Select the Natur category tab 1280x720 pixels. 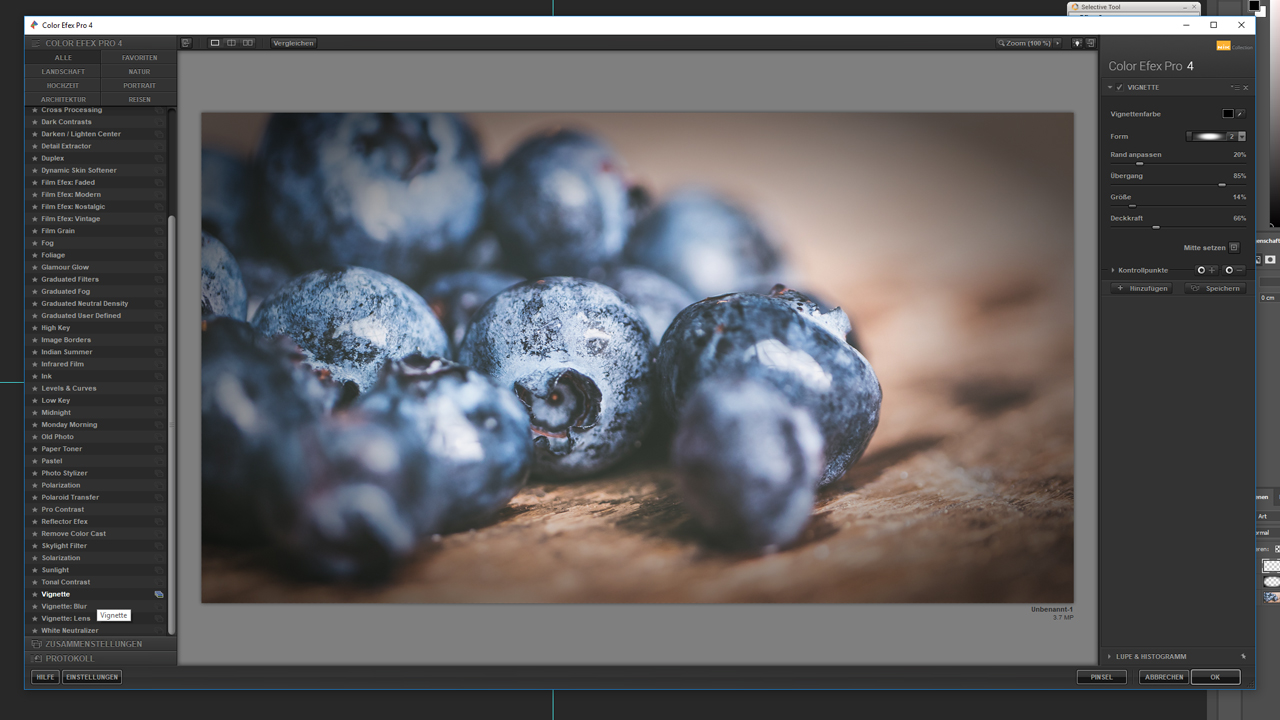[x=139, y=72]
